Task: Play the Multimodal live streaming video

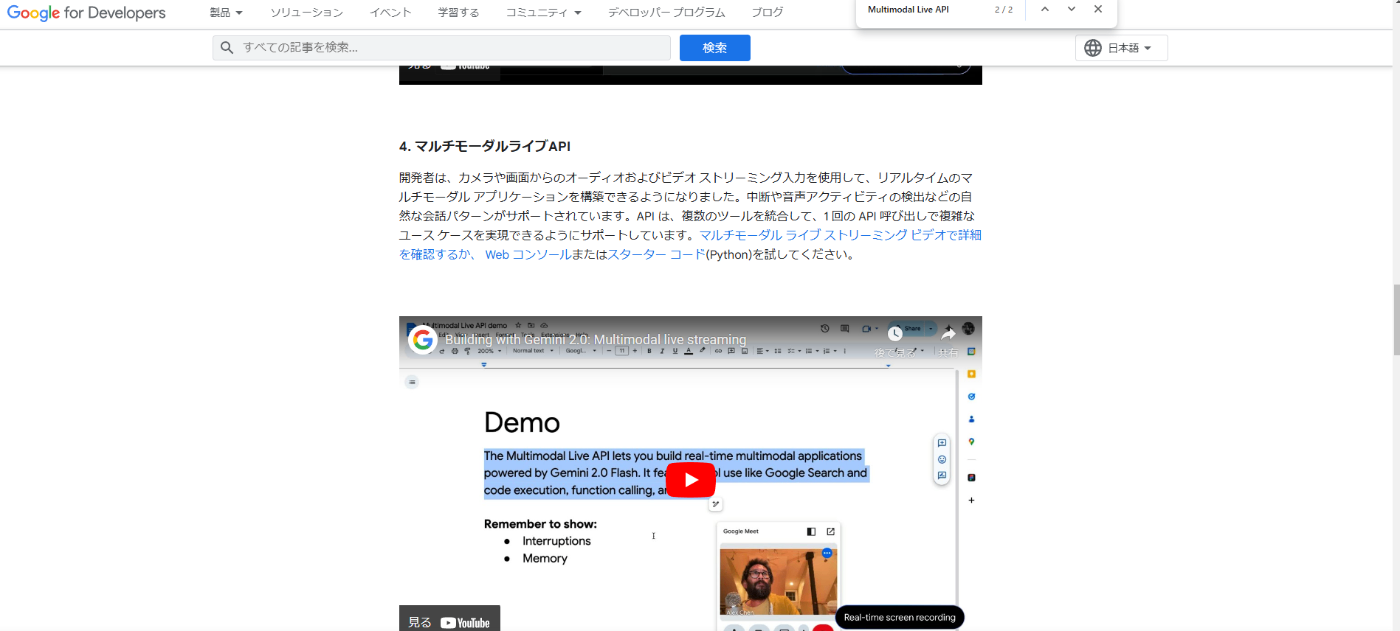Action: tap(690, 480)
